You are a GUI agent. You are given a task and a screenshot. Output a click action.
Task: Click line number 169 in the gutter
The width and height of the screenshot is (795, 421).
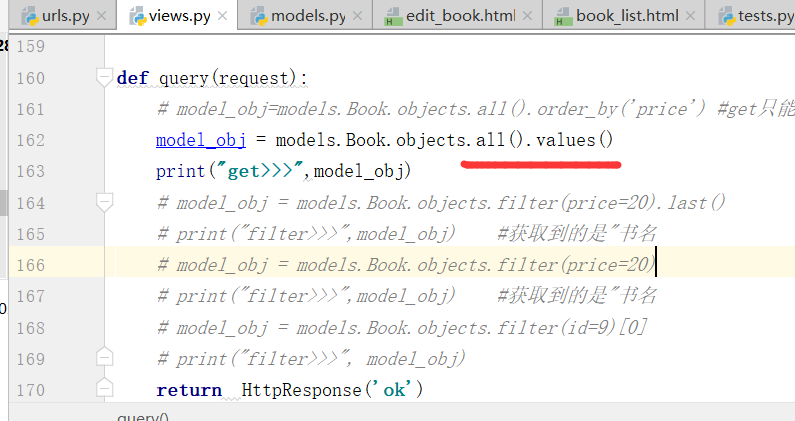point(30,359)
